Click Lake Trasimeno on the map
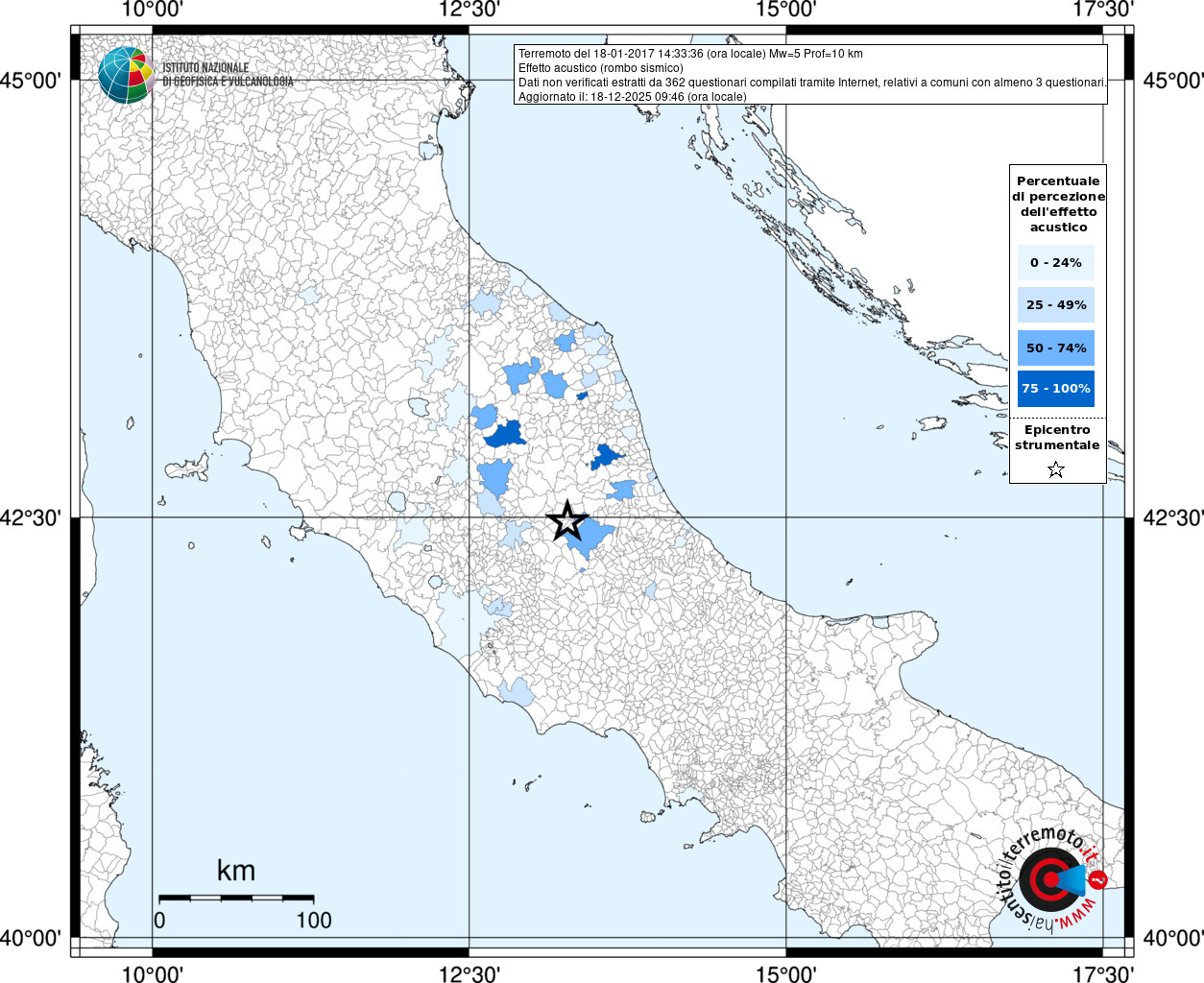 click(420, 407)
